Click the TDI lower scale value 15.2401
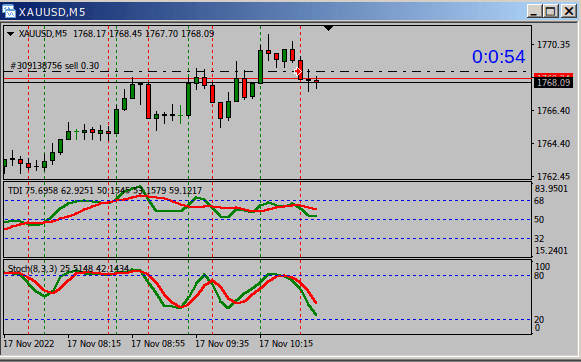 click(551, 251)
